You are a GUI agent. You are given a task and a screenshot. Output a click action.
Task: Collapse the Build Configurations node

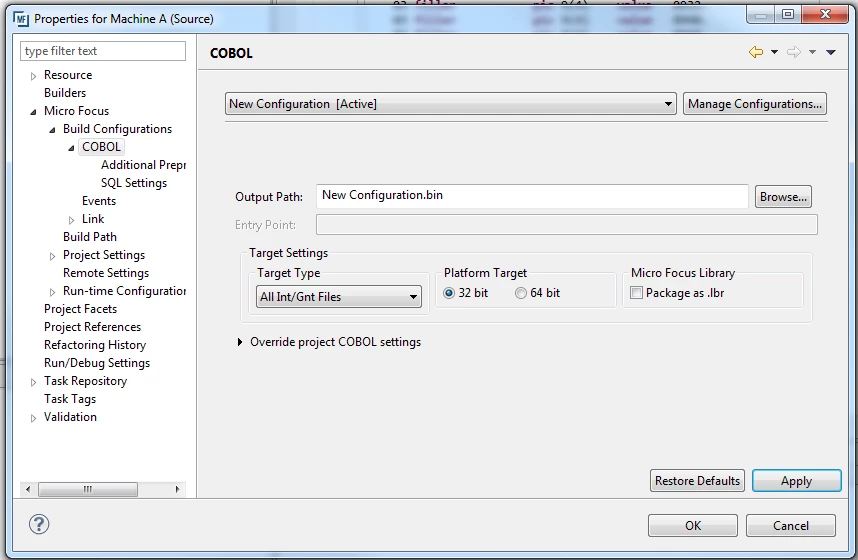pos(52,130)
